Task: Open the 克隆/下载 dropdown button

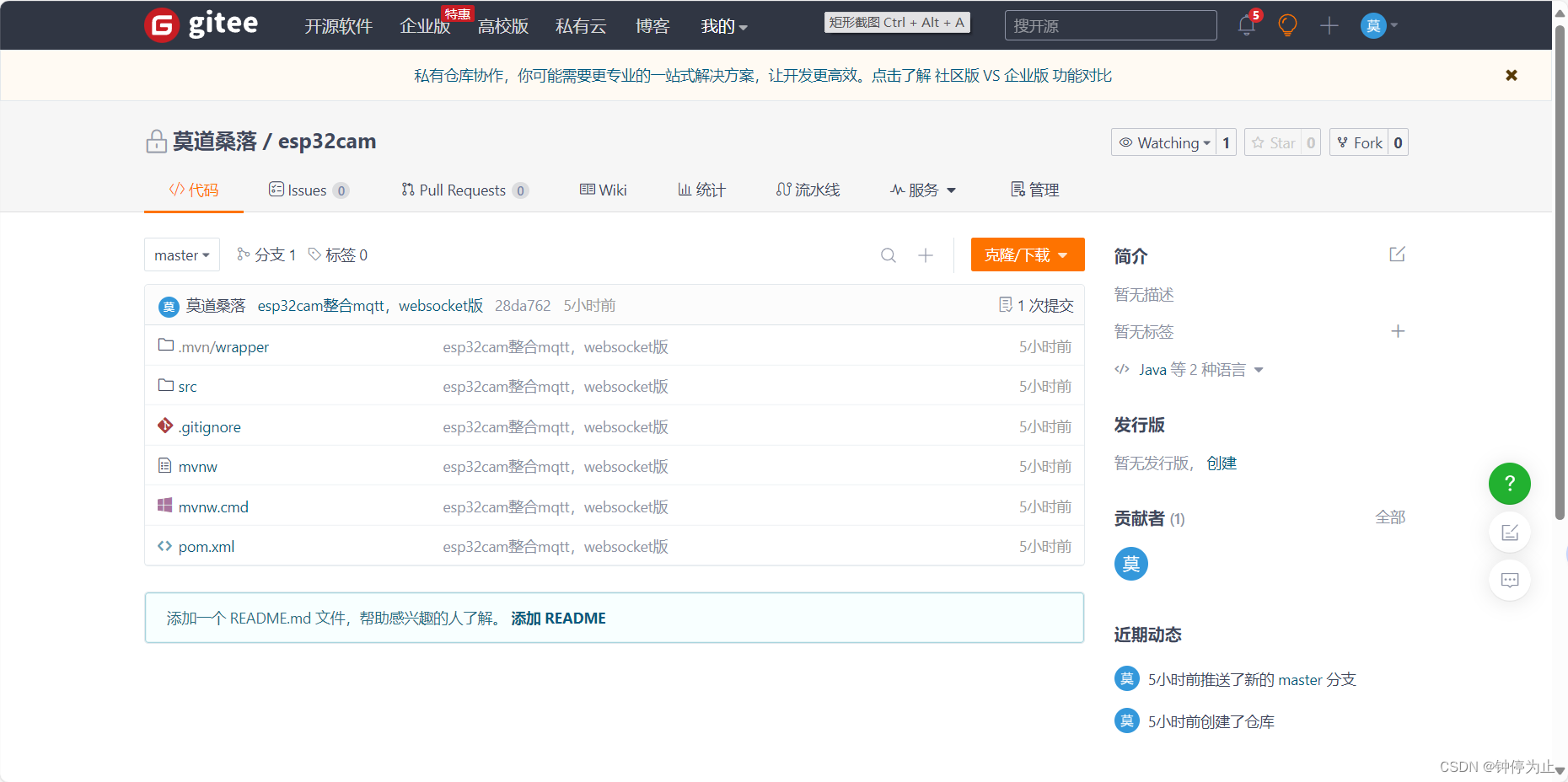Action: click(1028, 254)
